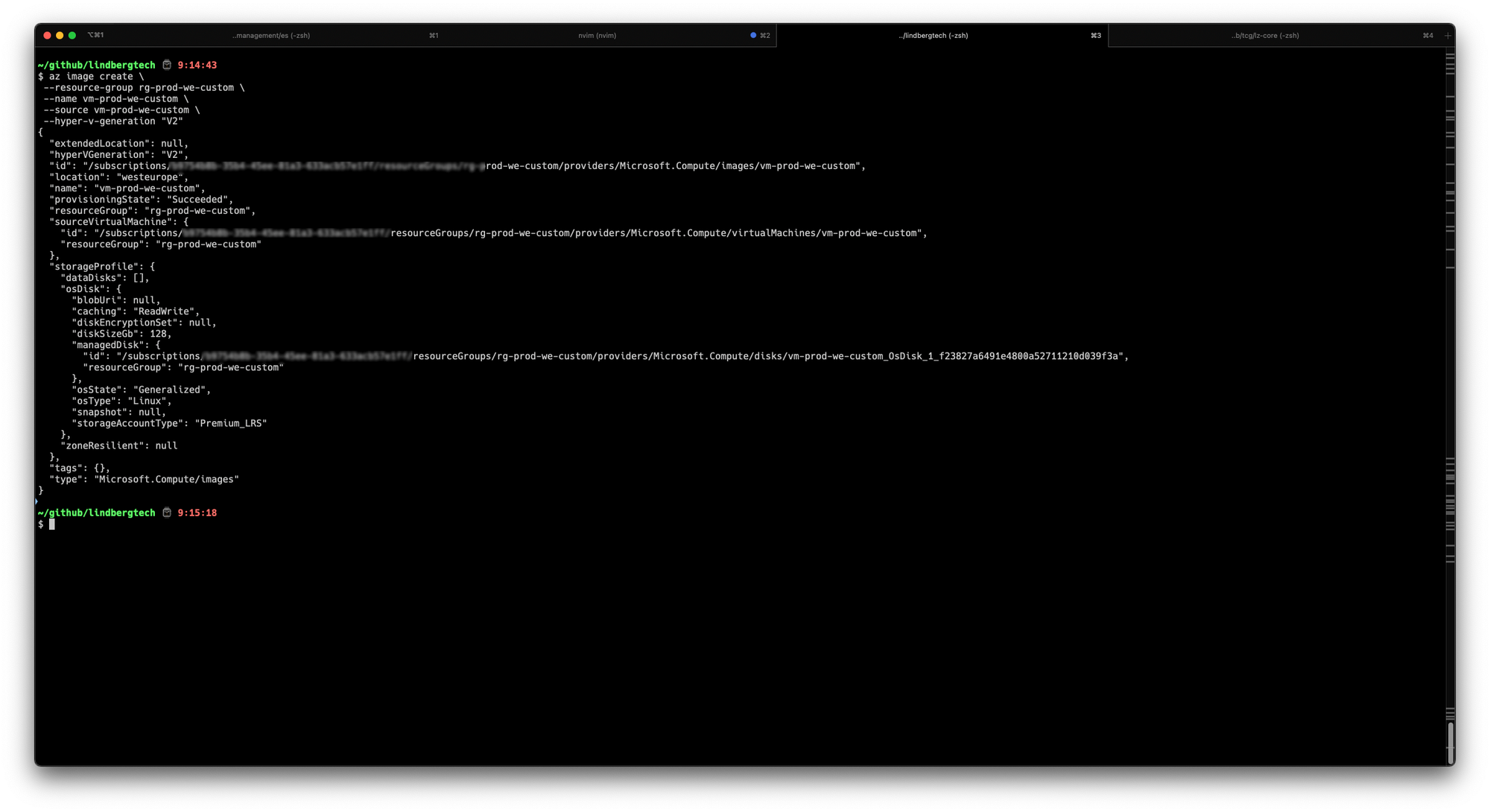Close the terminal window with red button

point(48,35)
